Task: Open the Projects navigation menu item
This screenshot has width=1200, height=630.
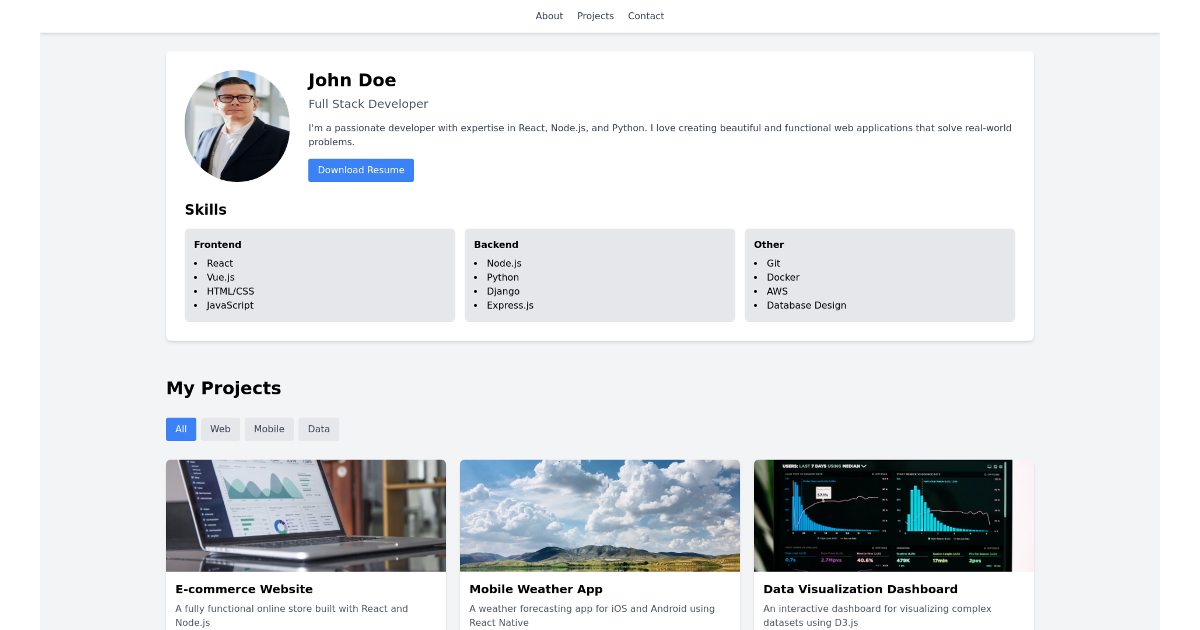Action: (595, 15)
